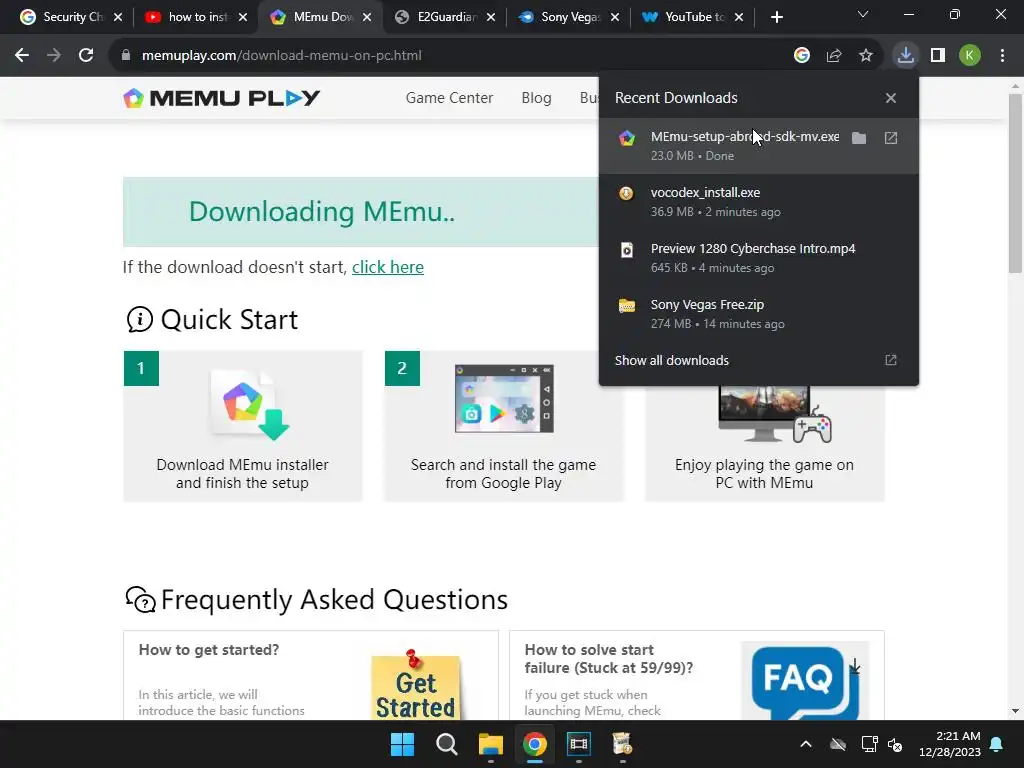Click the muted volume tray icon
This screenshot has height=768, width=1024.
895,744
